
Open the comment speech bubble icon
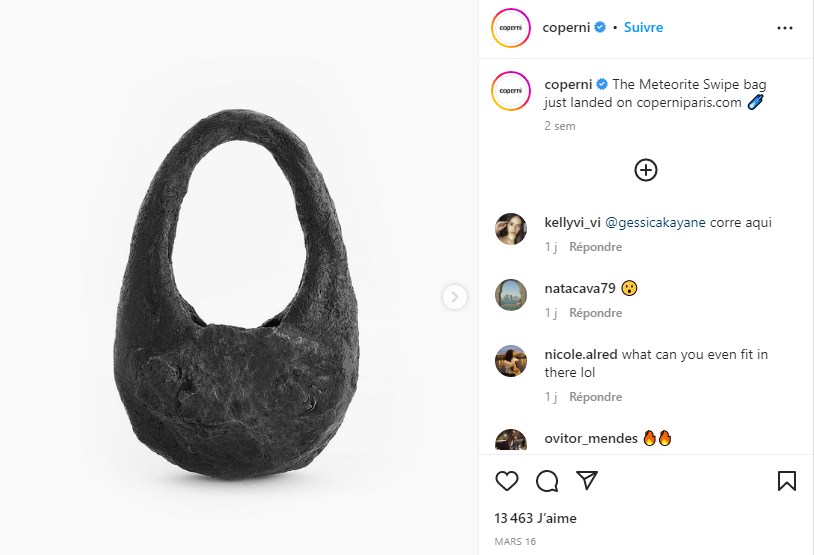(x=547, y=481)
